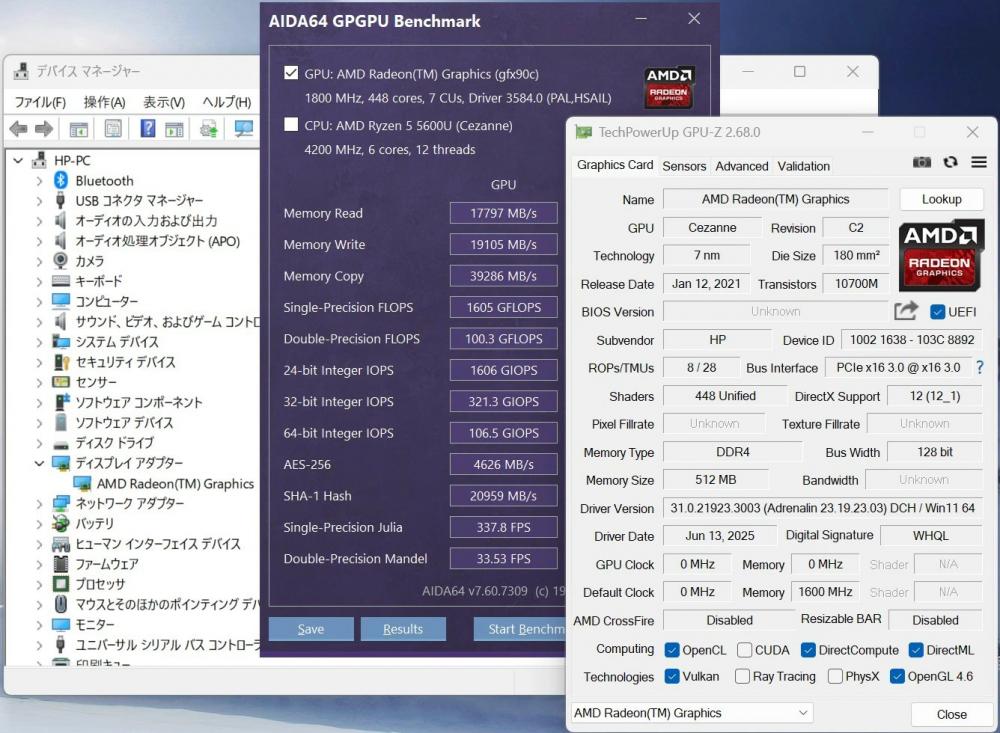1000x733 pixels.
Task: Click the Start Benchmark button
Action: click(x=520, y=629)
